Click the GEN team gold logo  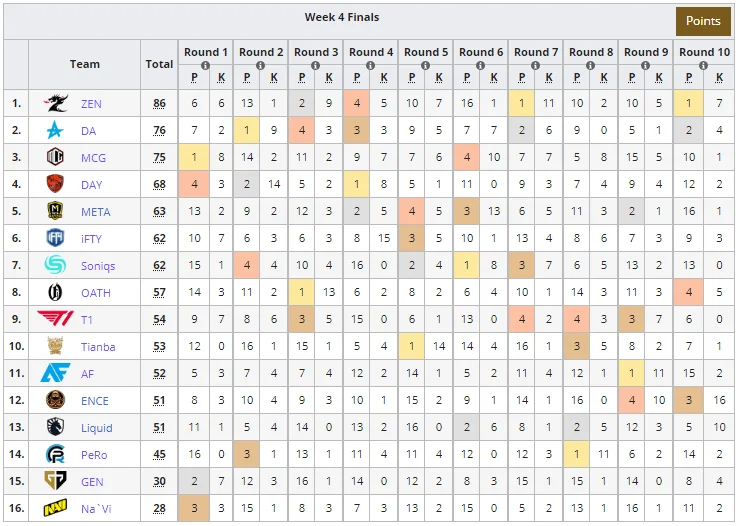[55, 481]
